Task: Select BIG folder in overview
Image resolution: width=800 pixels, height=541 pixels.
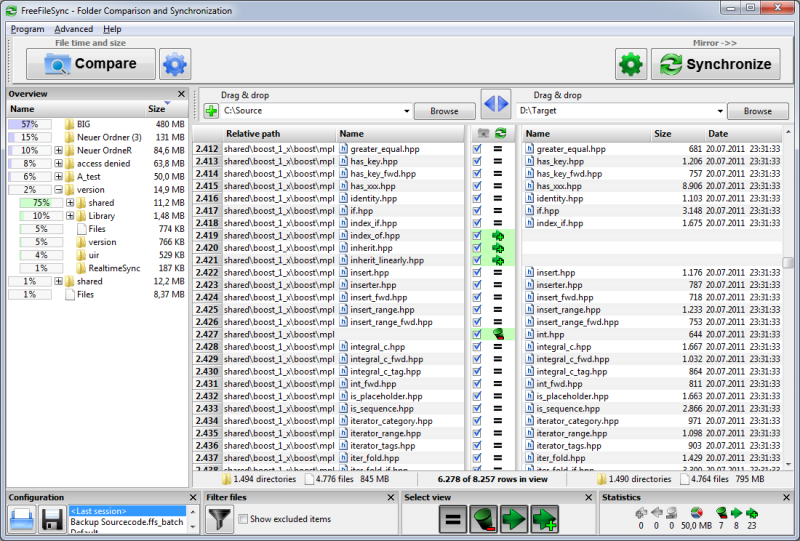Action: (x=84, y=124)
